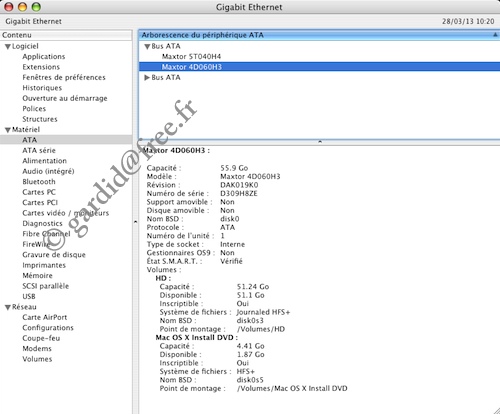The height and width of the screenshot is (414, 500).
Task: Open Applications in the sidebar
Action: (44, 56)
